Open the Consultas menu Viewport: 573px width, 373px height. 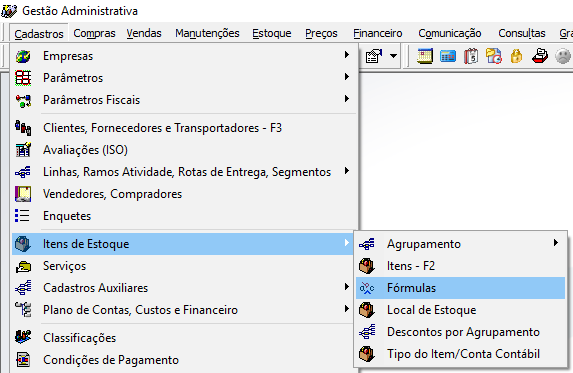tap(522, 33)
